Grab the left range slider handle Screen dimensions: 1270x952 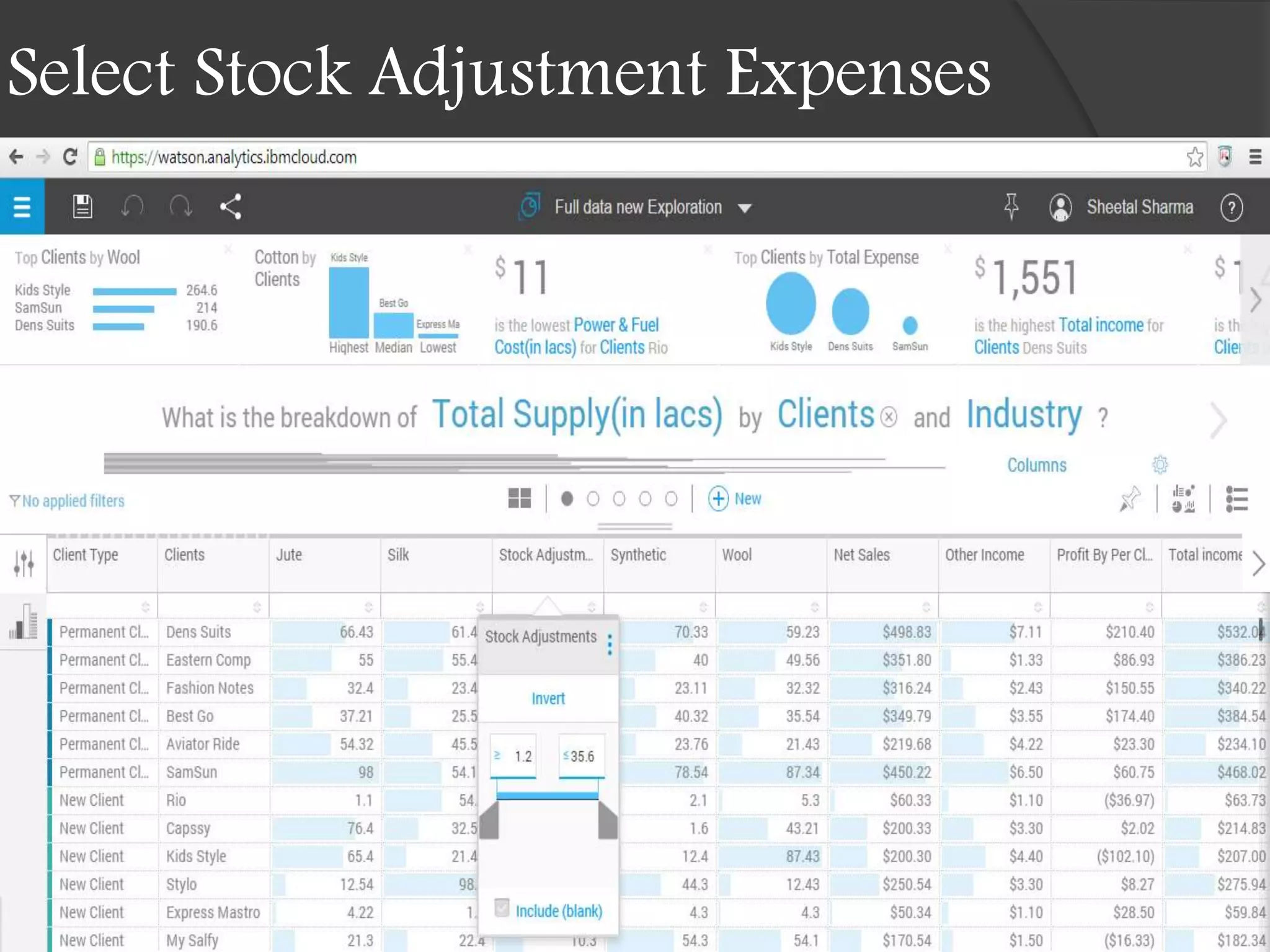point(489,820)
